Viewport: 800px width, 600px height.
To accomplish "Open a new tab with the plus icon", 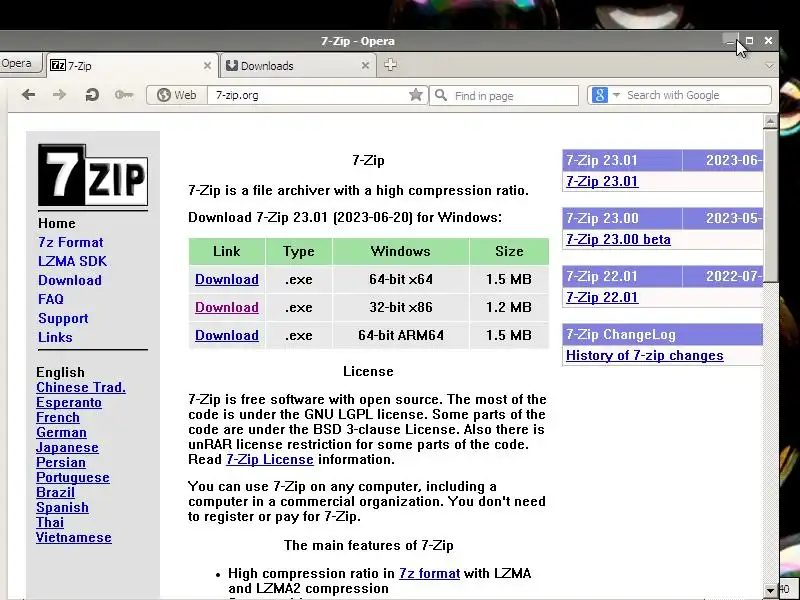I will click(x=390, y=65).
